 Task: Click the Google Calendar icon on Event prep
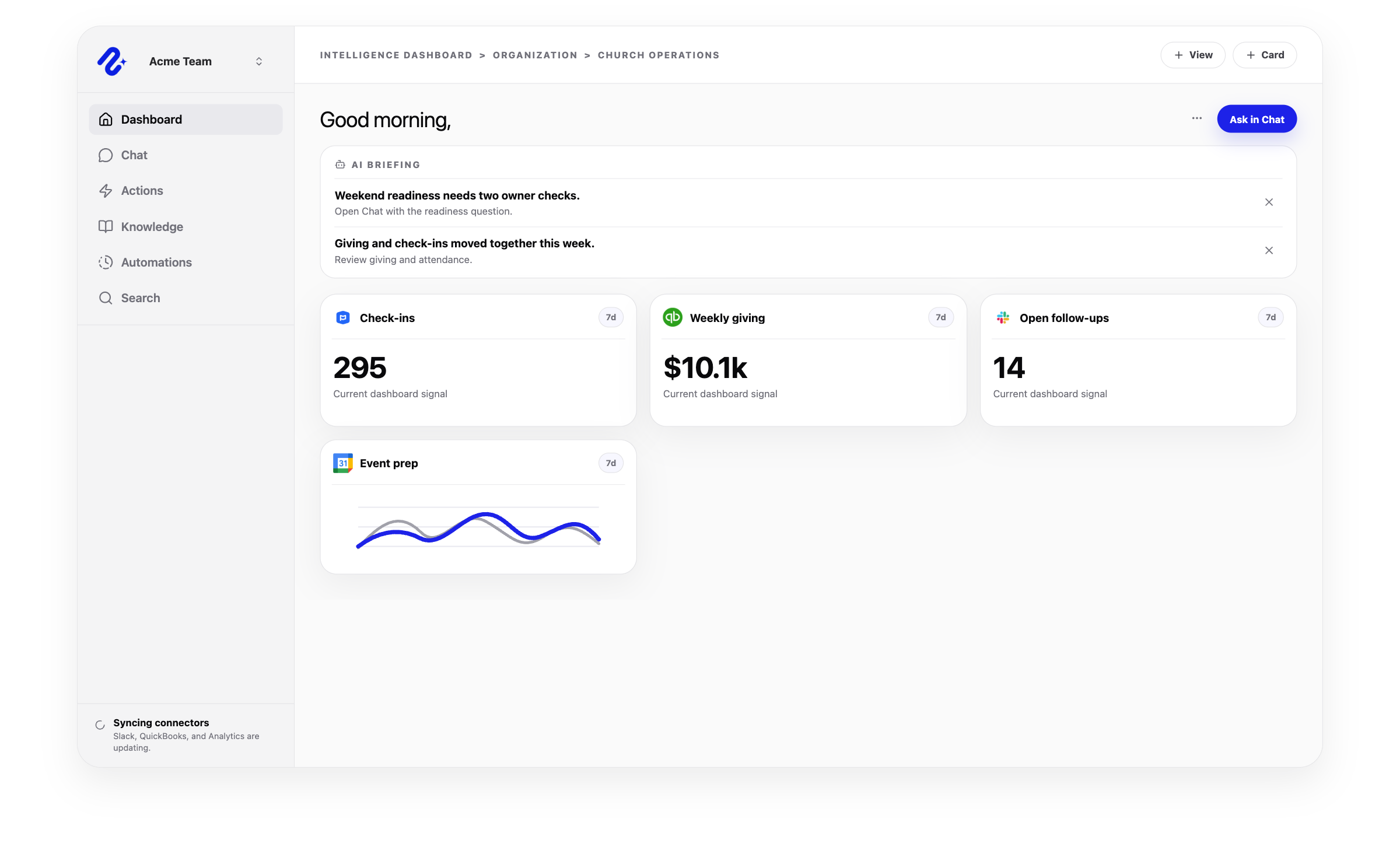(343, 463)
